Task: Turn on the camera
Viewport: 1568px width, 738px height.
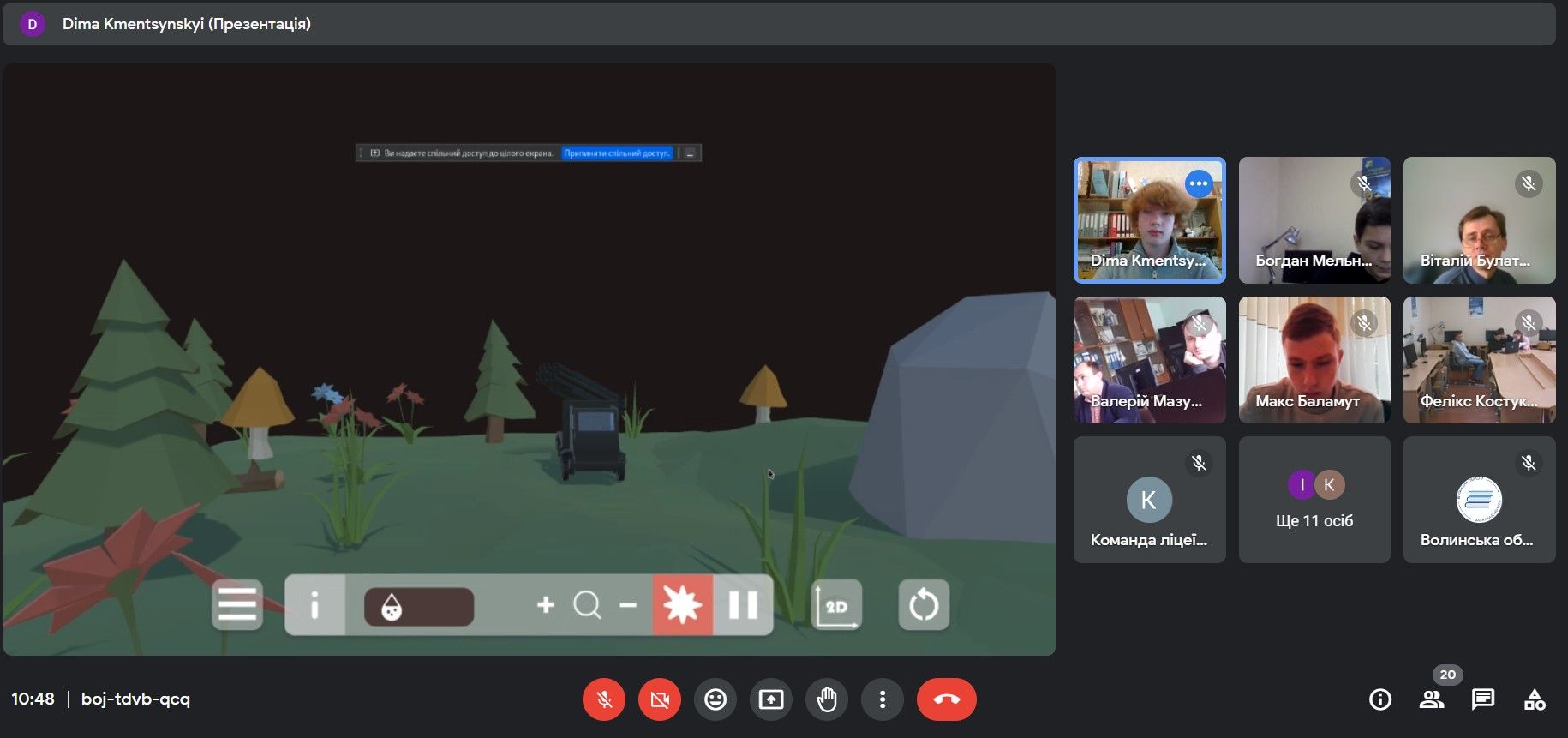Action: [x=660, y=699]
